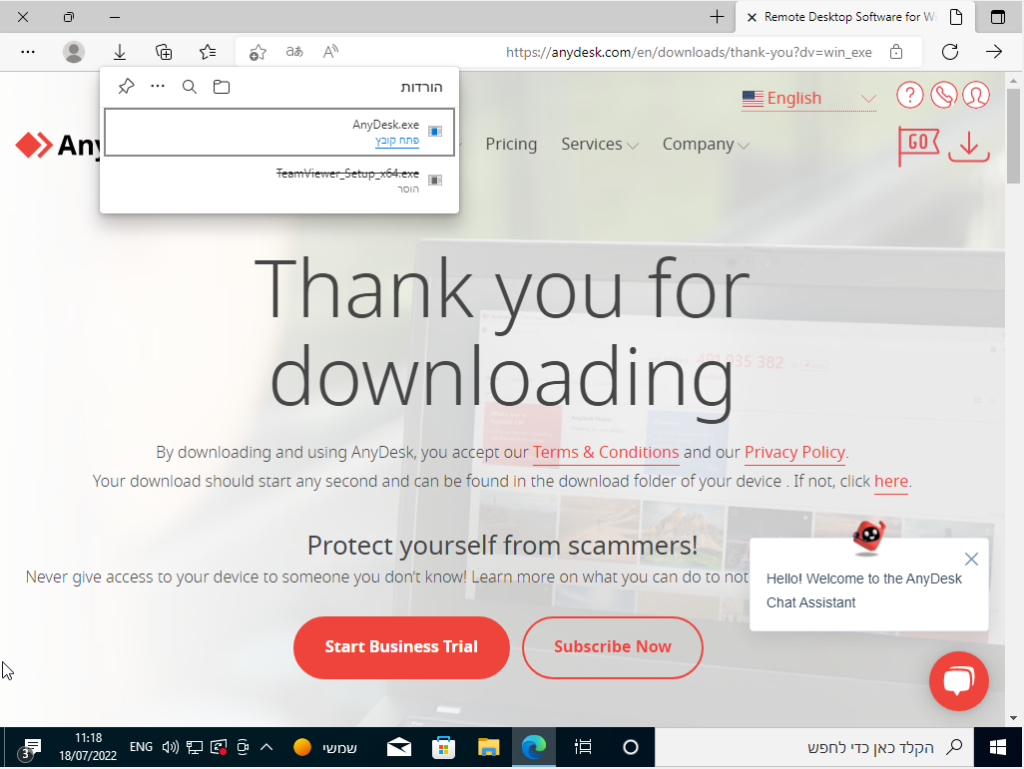
Task: Click the address bar URL
Action: pyautogui.click(x=688, y=52)
